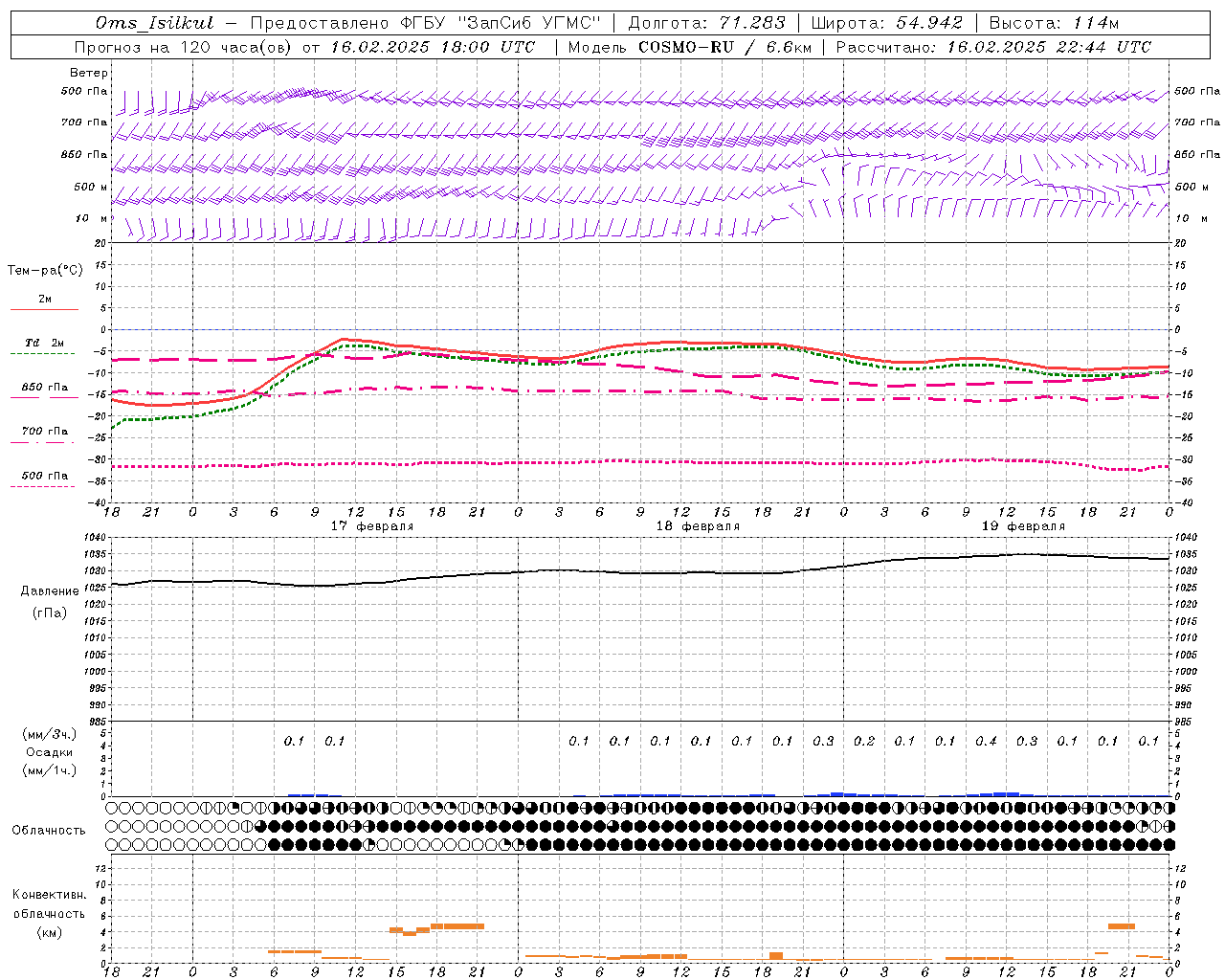Select the 19 февраля date label

(1023, 526)
